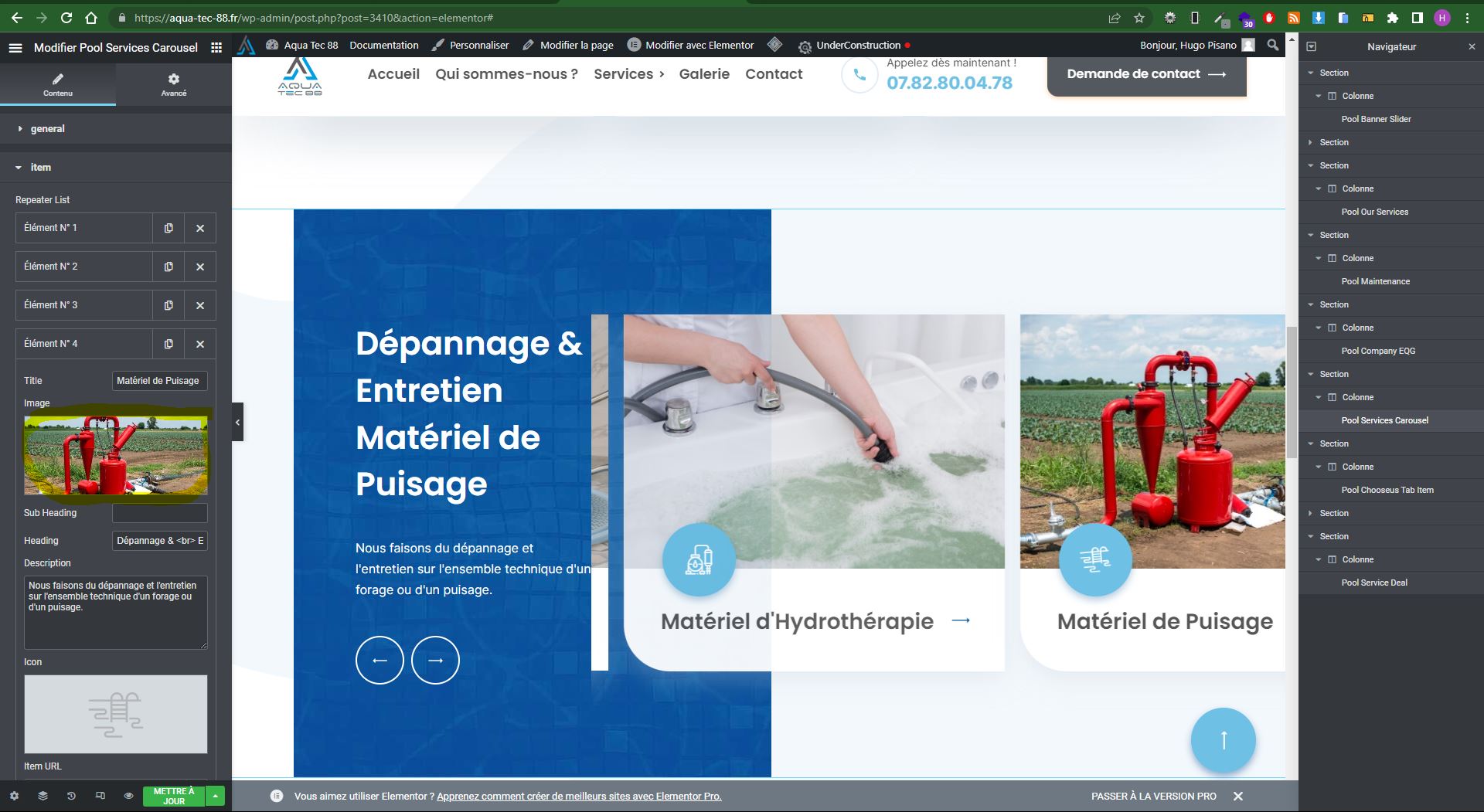Viewport: 1484px width, 812px height.
Task: Open revision history in bottom toolbar
Action: tap(71, 796)
